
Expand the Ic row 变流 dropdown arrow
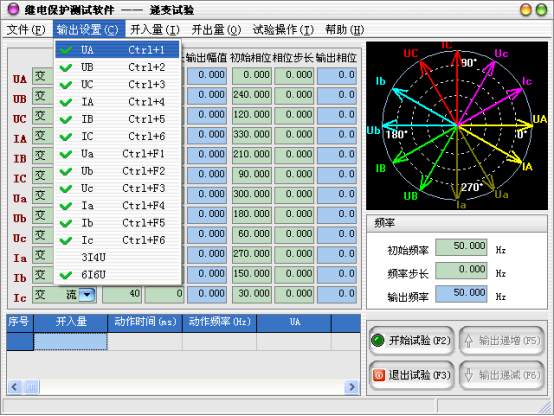(87, 294)
